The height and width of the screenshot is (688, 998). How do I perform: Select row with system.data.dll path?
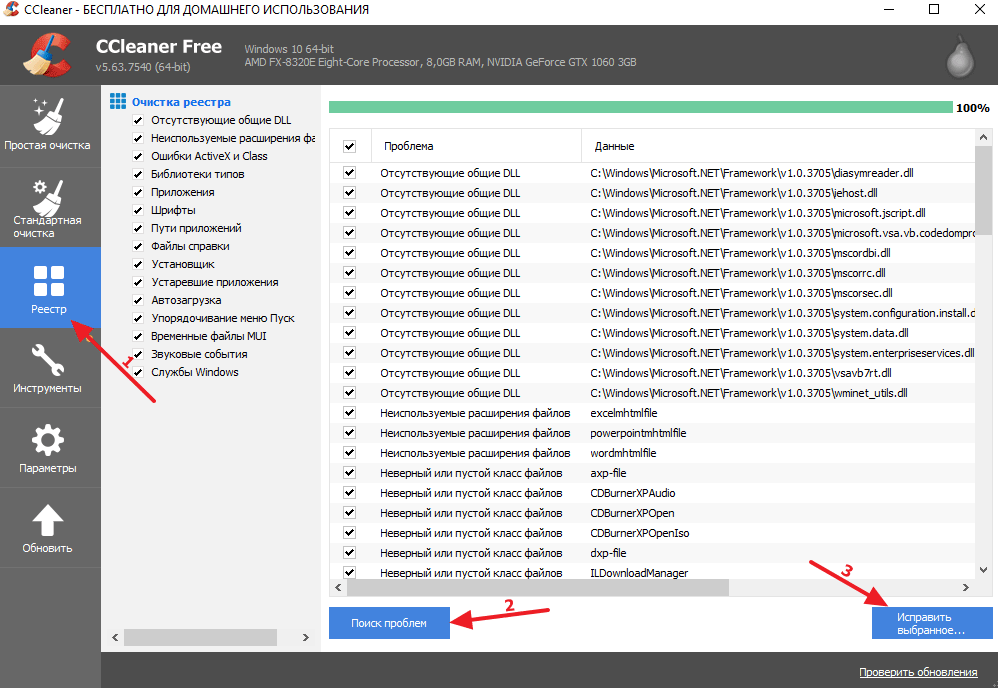[652, 333]
